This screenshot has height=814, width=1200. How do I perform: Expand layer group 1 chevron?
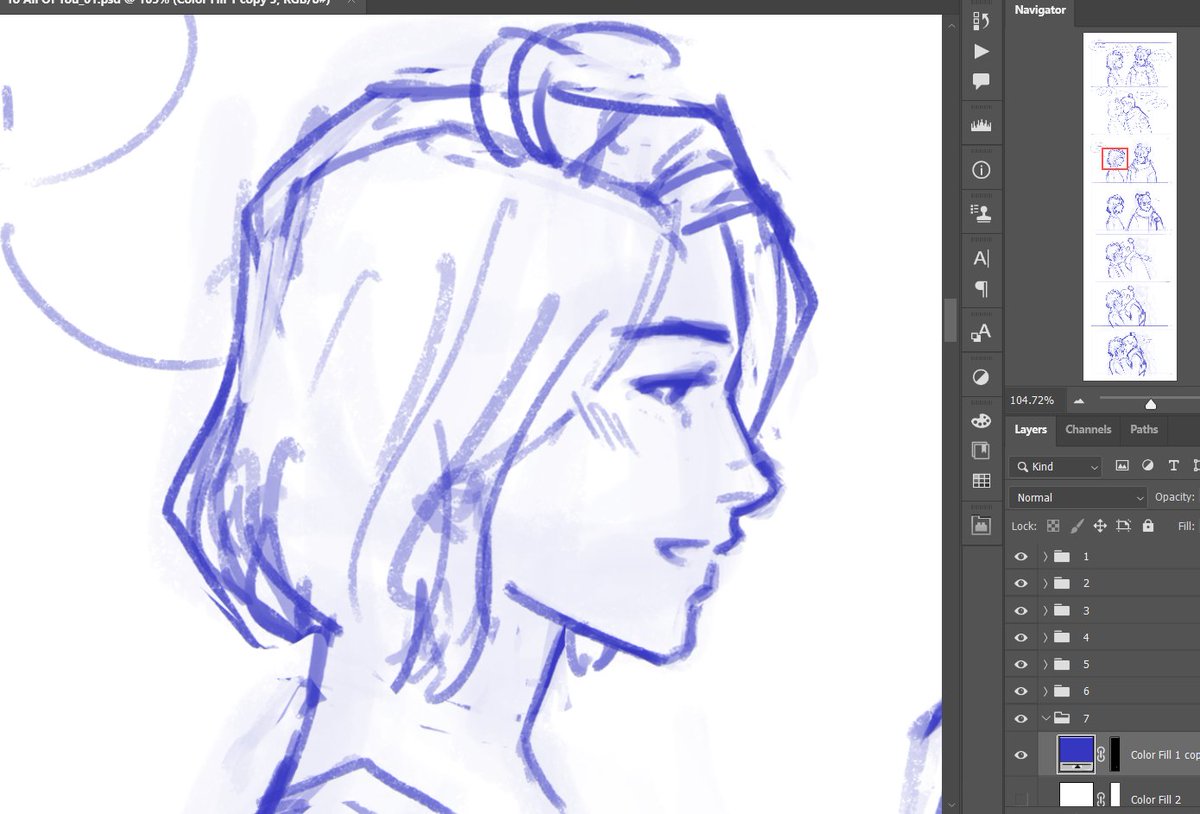pyautogui.click(x=1046, y=556)
